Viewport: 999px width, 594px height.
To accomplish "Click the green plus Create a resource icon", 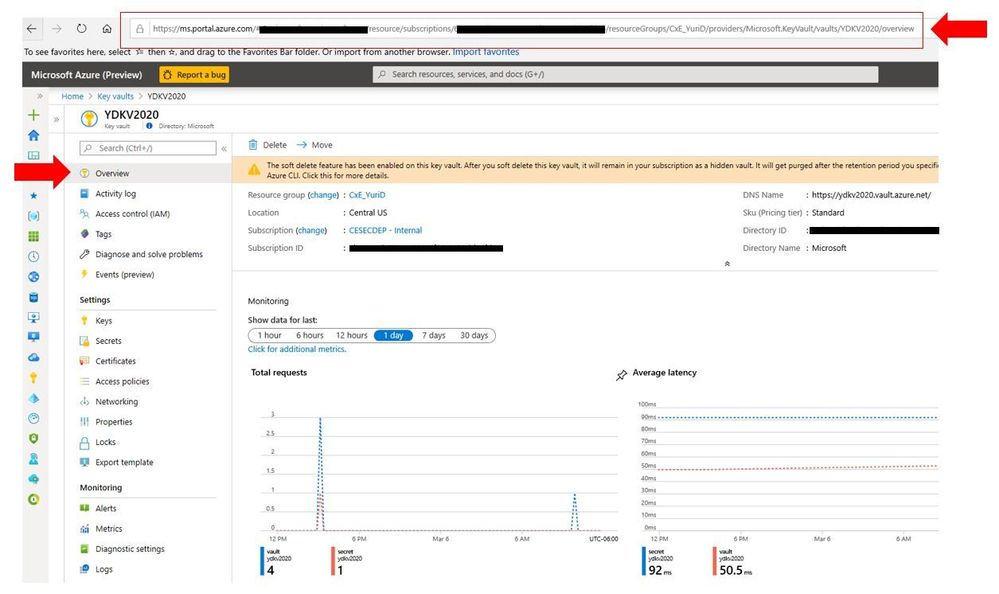I will click(34, 115).
